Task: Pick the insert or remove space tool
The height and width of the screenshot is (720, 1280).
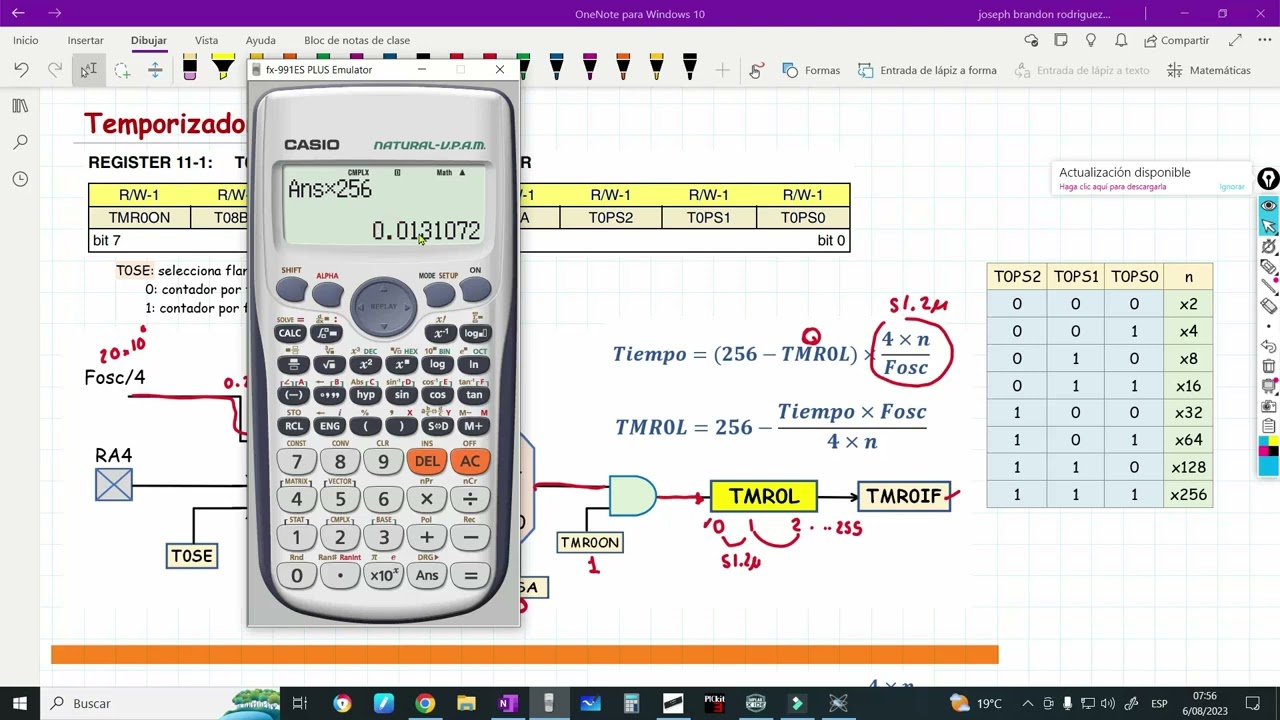Action: tap(155, 70)
